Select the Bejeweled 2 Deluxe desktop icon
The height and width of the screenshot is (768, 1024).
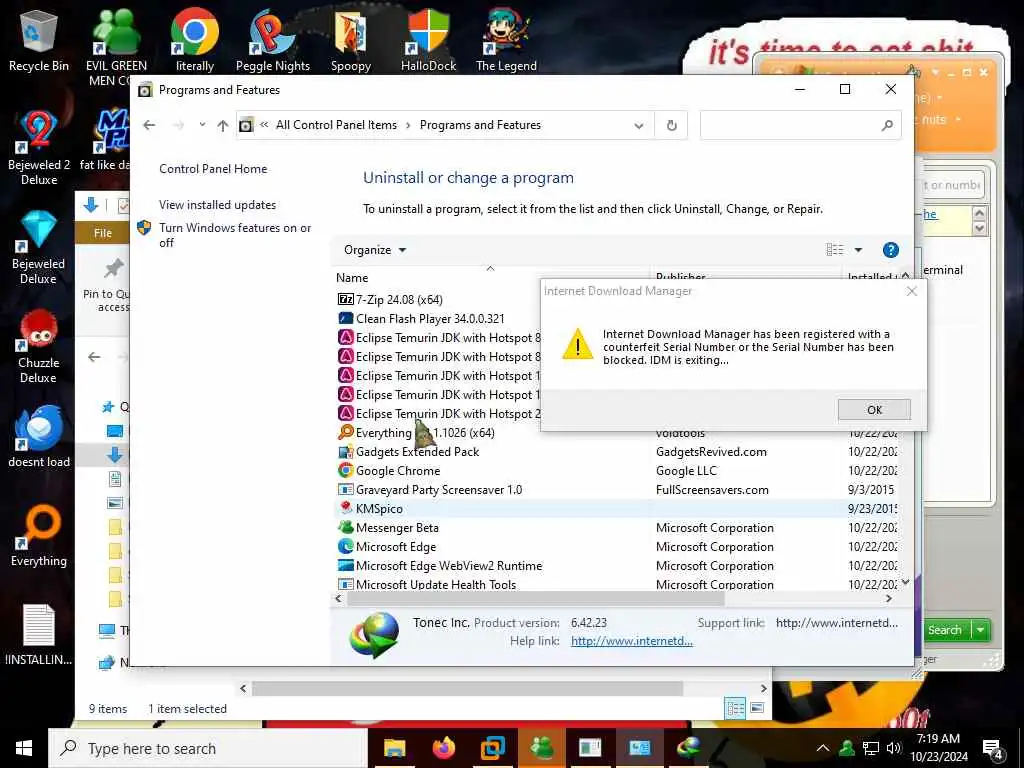pos(39,148)
